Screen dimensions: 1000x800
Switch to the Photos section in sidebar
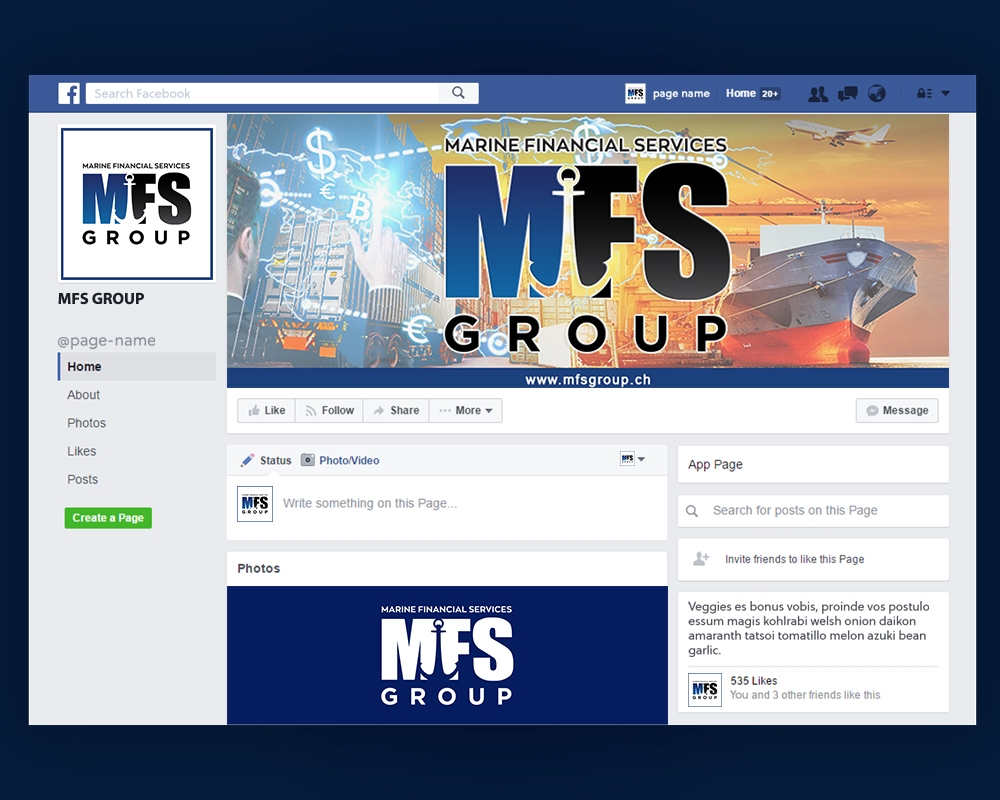click(86, 423)
